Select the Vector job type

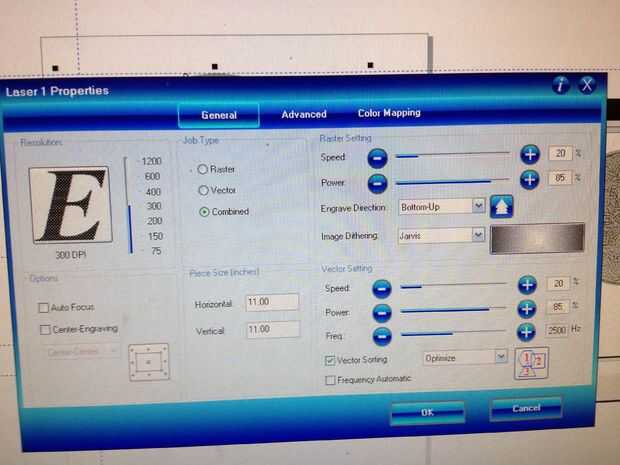pyautogui.click(x=203, y=191)
